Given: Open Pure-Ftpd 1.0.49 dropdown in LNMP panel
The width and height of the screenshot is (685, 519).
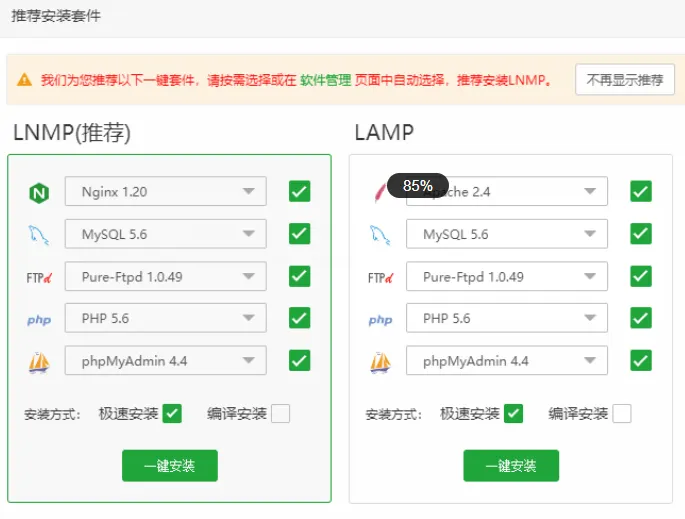Looking at the screenshot, I should coord(166,276).
